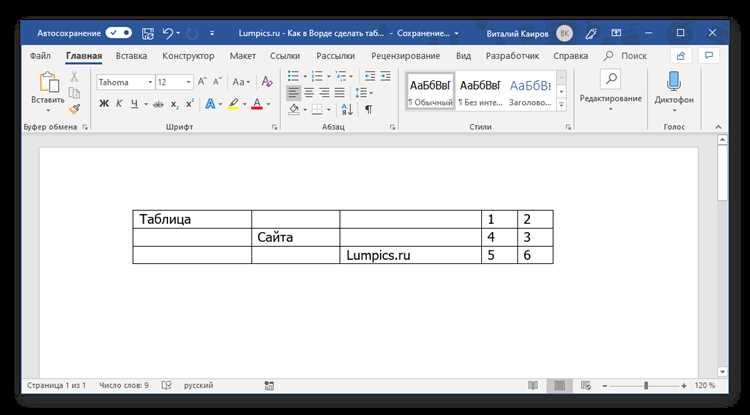Select the Format Painter brush icon
The width and height of the screenshot is (750, 415).
click(74, 109)
